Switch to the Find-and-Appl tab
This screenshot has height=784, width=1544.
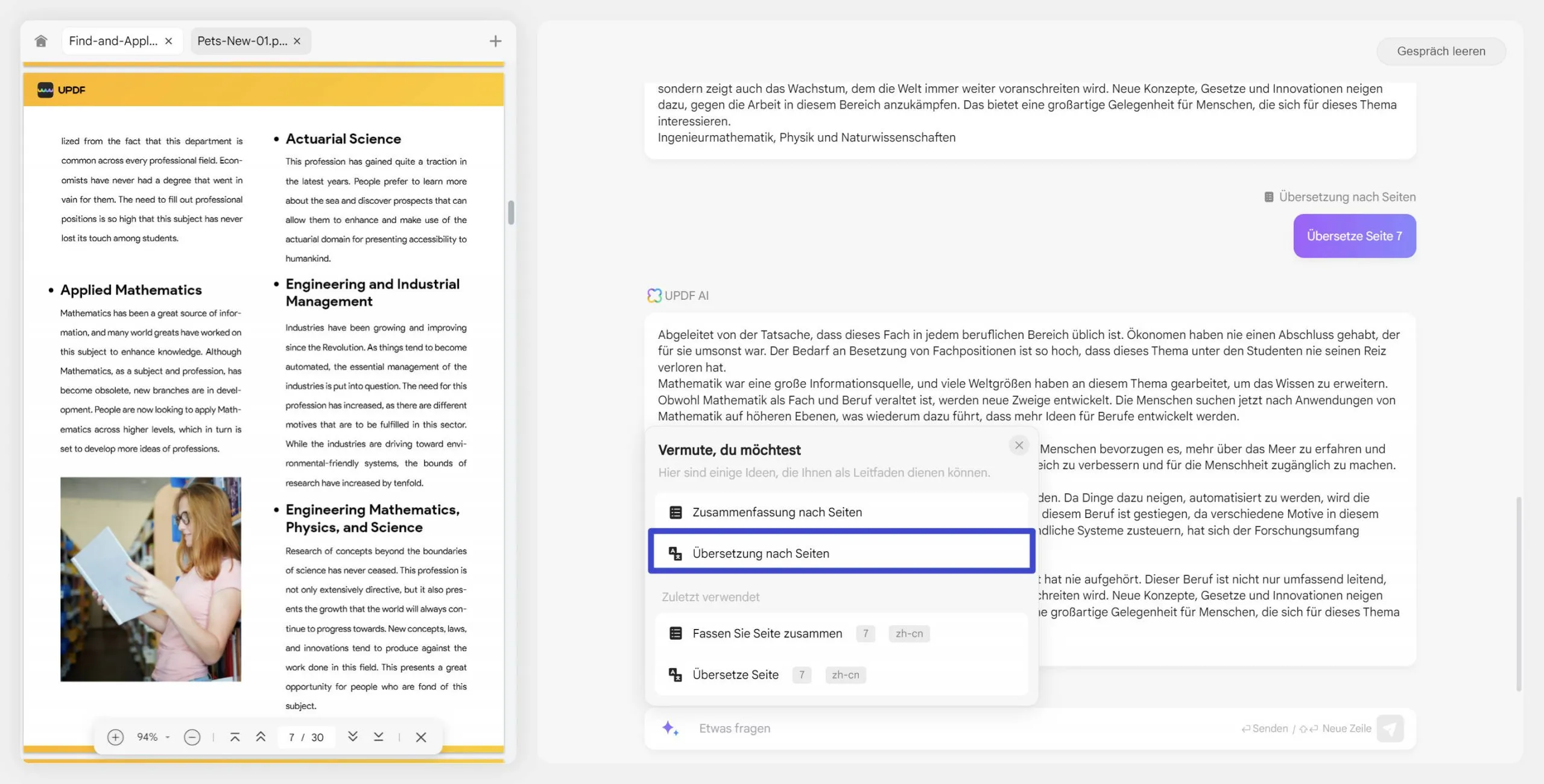tap(115, 40)
